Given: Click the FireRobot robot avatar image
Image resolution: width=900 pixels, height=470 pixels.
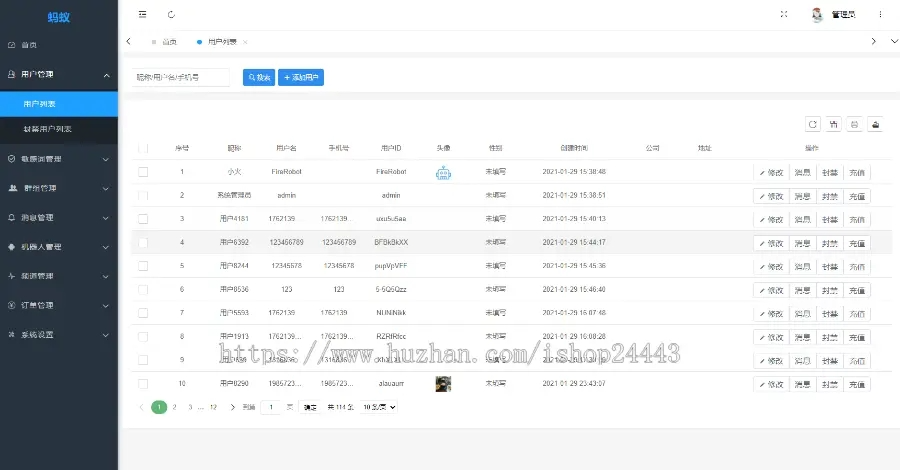Looking at the screenshot, I should point(444,172).
